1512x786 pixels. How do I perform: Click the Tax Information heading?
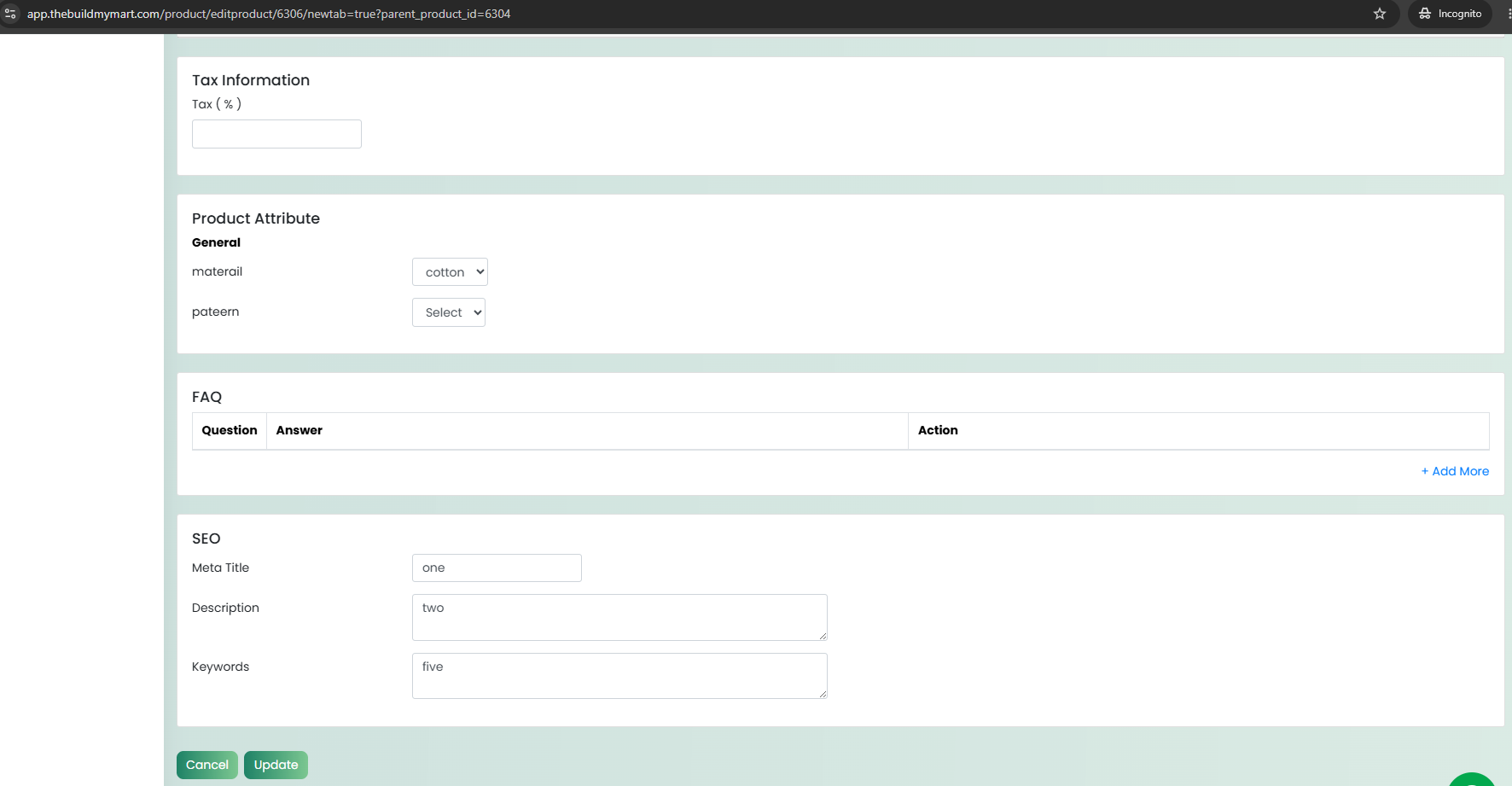[251, 80]
